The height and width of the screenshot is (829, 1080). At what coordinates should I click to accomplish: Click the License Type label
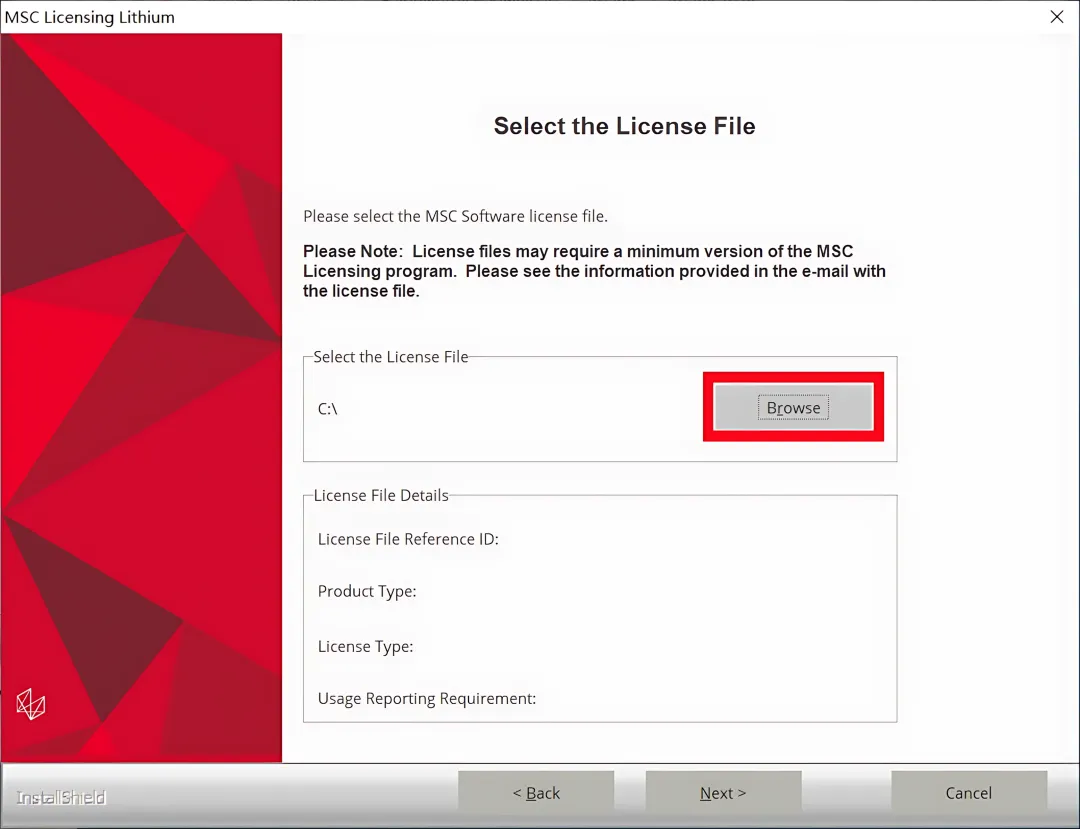click(365, 647)
